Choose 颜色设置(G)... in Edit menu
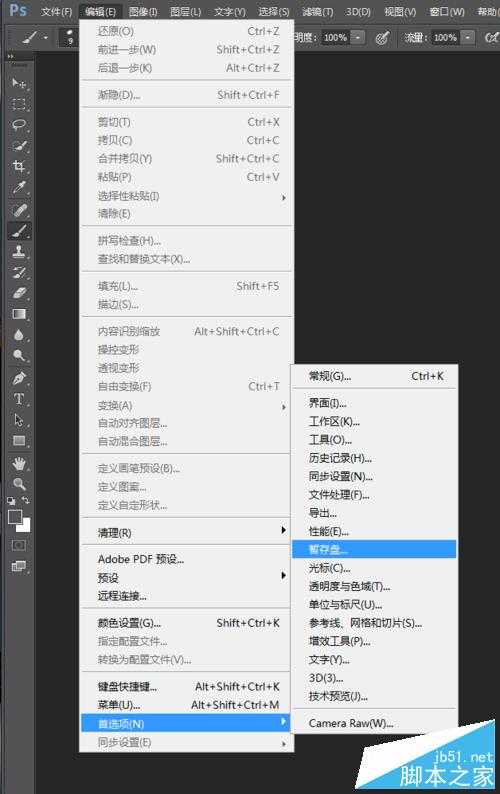The width and height of the screenshot is (500, 794). click(x=187, y=623)
